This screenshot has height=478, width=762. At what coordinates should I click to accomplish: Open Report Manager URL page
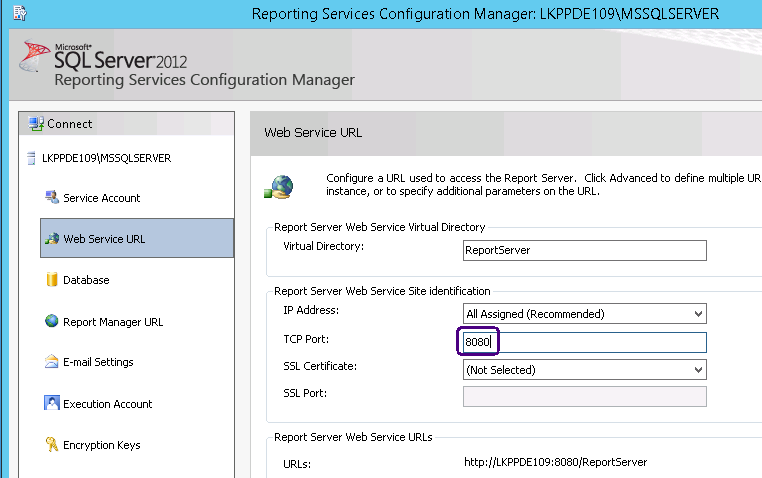tap(113, 322)
